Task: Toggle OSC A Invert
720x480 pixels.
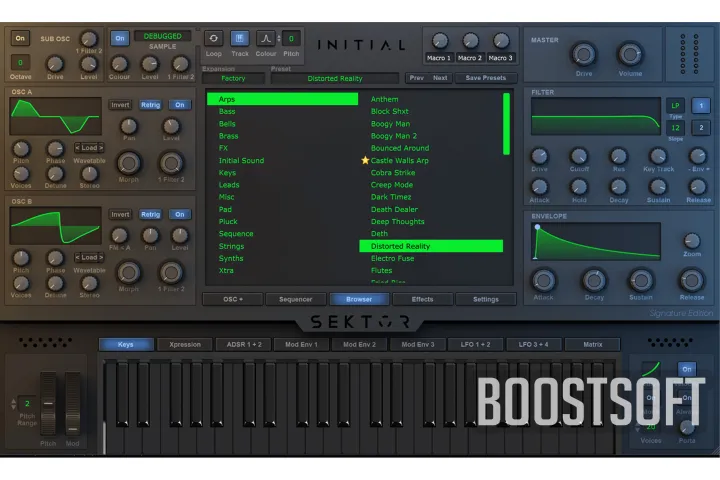Action: [x=120, y=105]
